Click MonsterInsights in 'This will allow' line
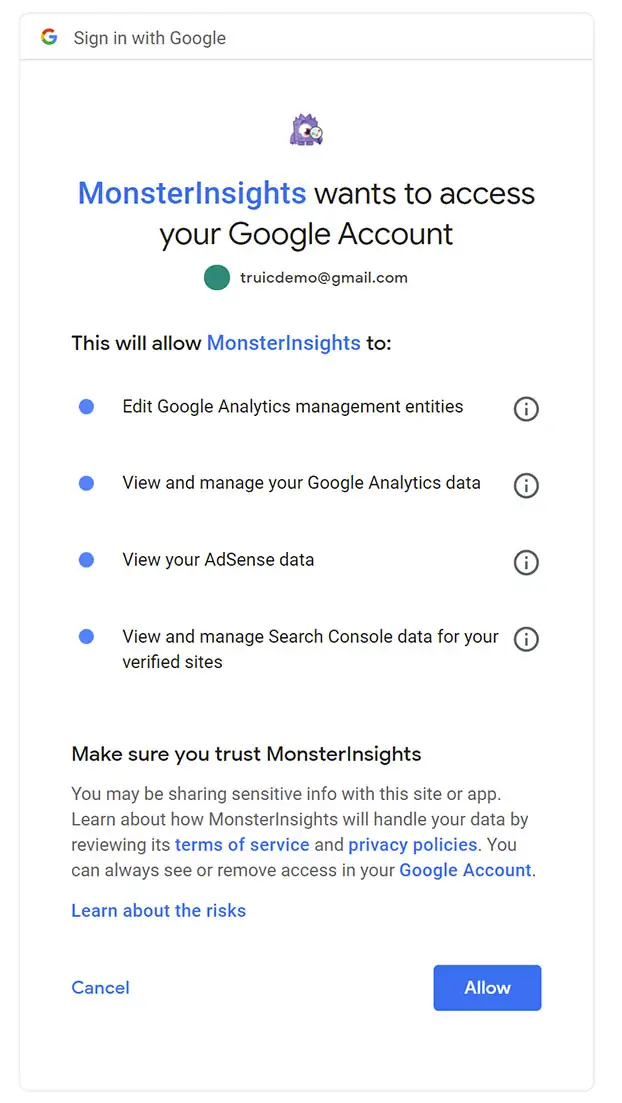 [x=284, y=343]
